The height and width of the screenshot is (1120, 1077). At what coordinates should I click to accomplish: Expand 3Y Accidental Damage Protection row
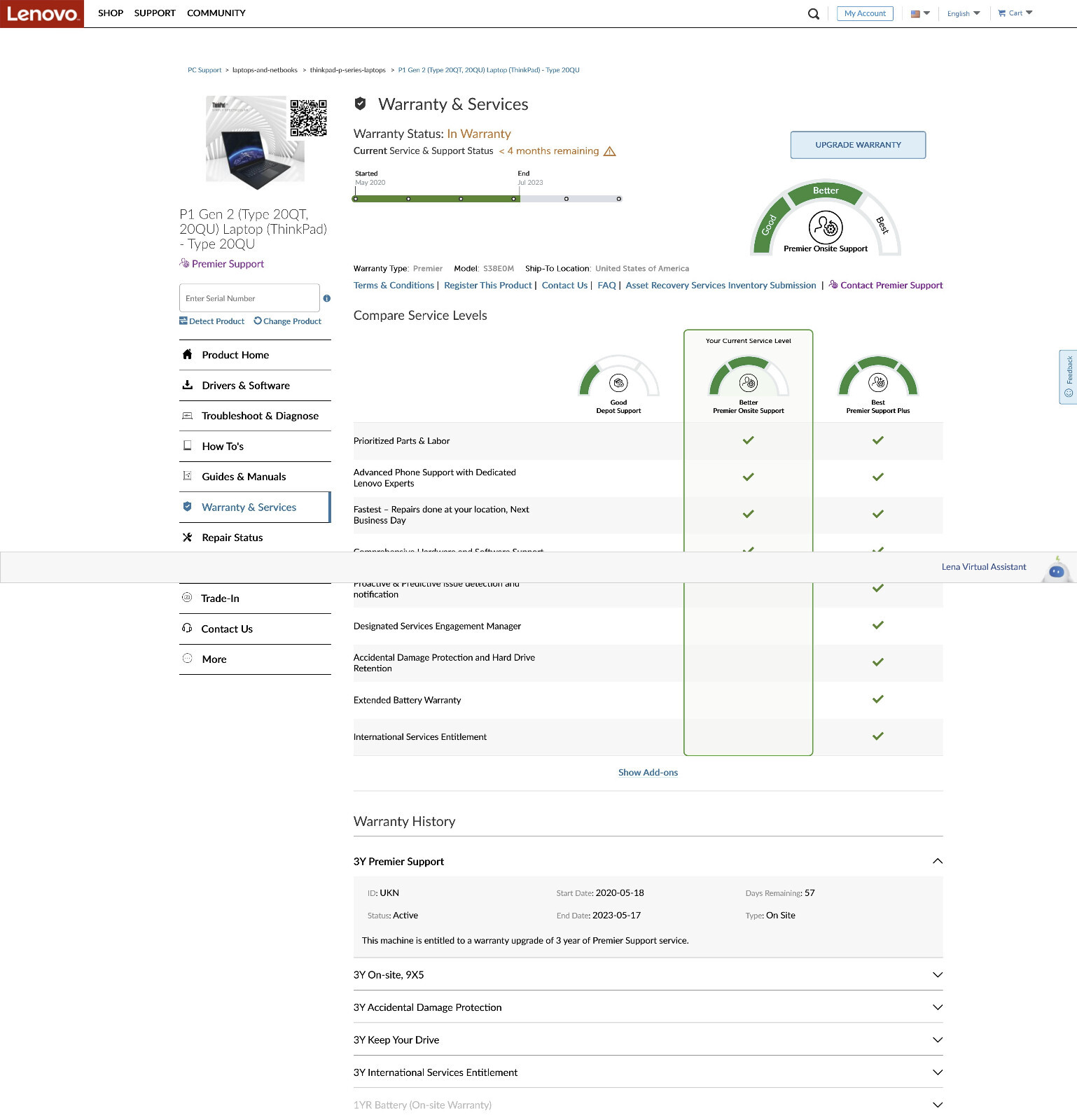point(648,1007)
